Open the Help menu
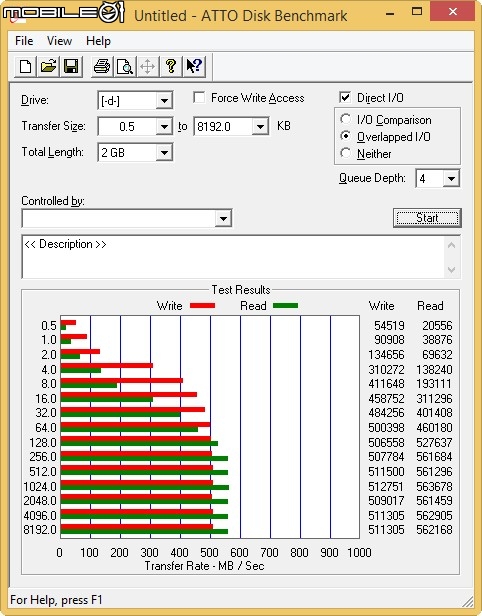482x616 pixels. [x=98, y=41]
